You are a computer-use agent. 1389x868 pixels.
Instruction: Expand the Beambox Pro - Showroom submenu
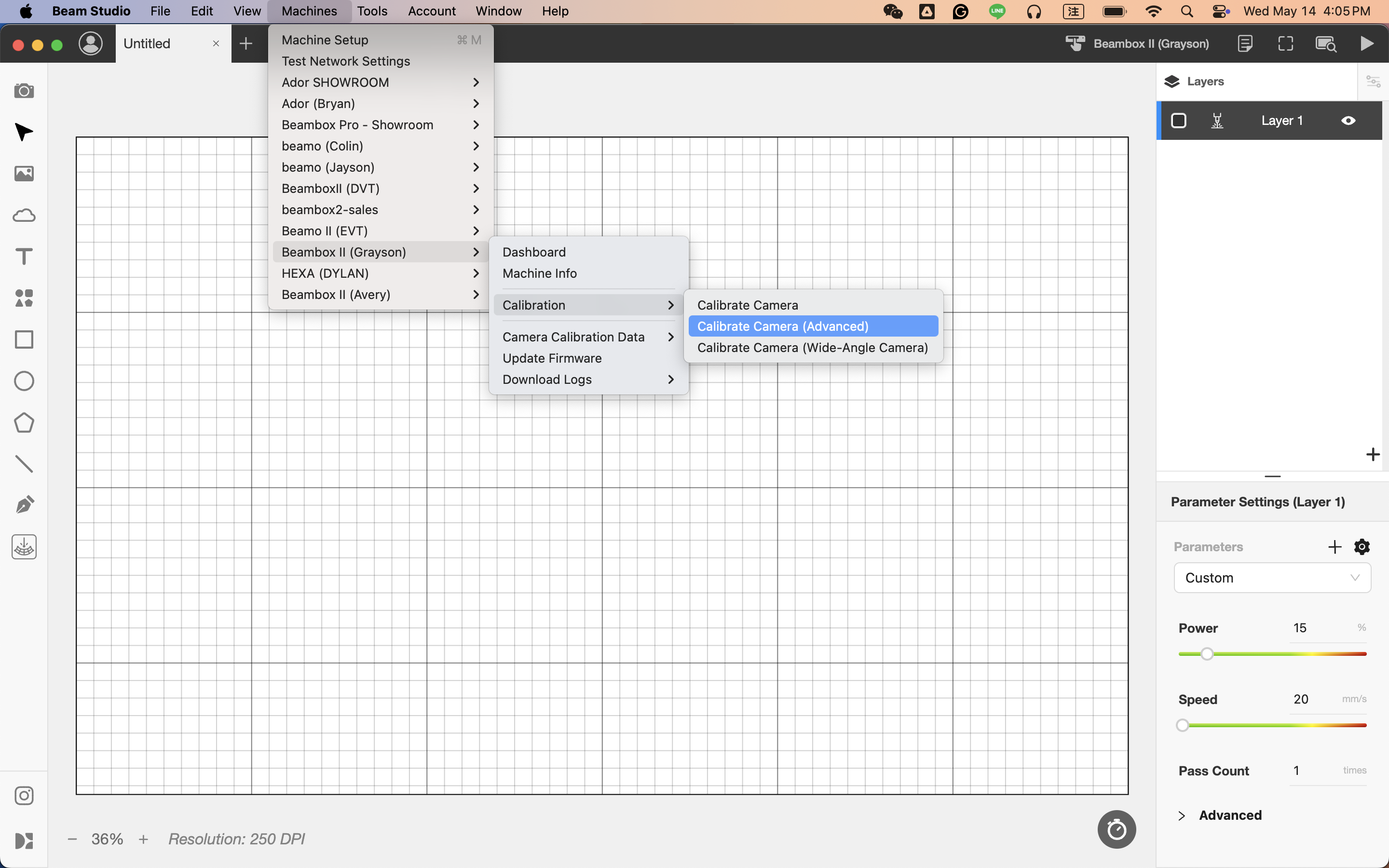click(380, 124)
